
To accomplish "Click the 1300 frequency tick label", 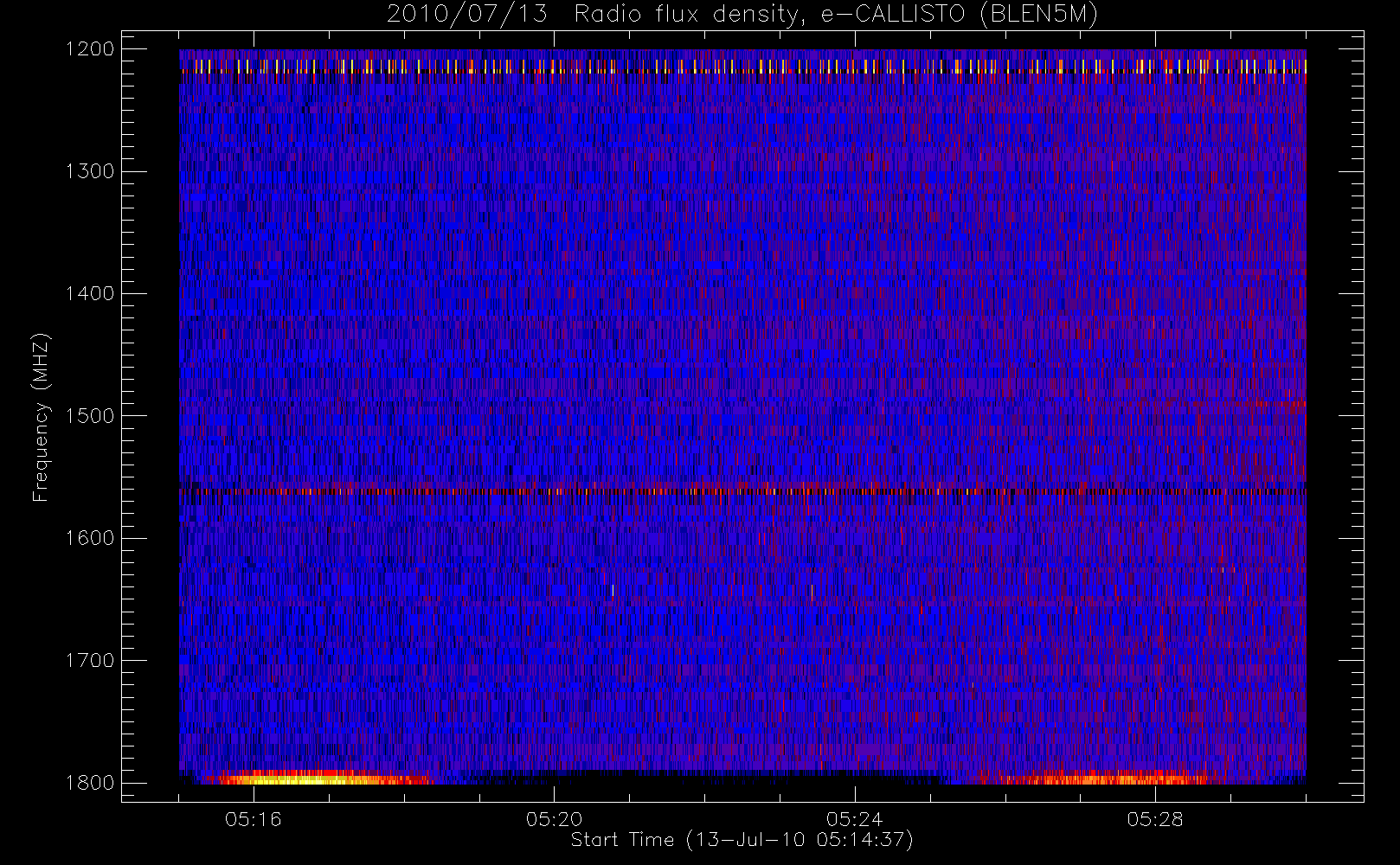I will pyautogui.click(x=90, y=171).
